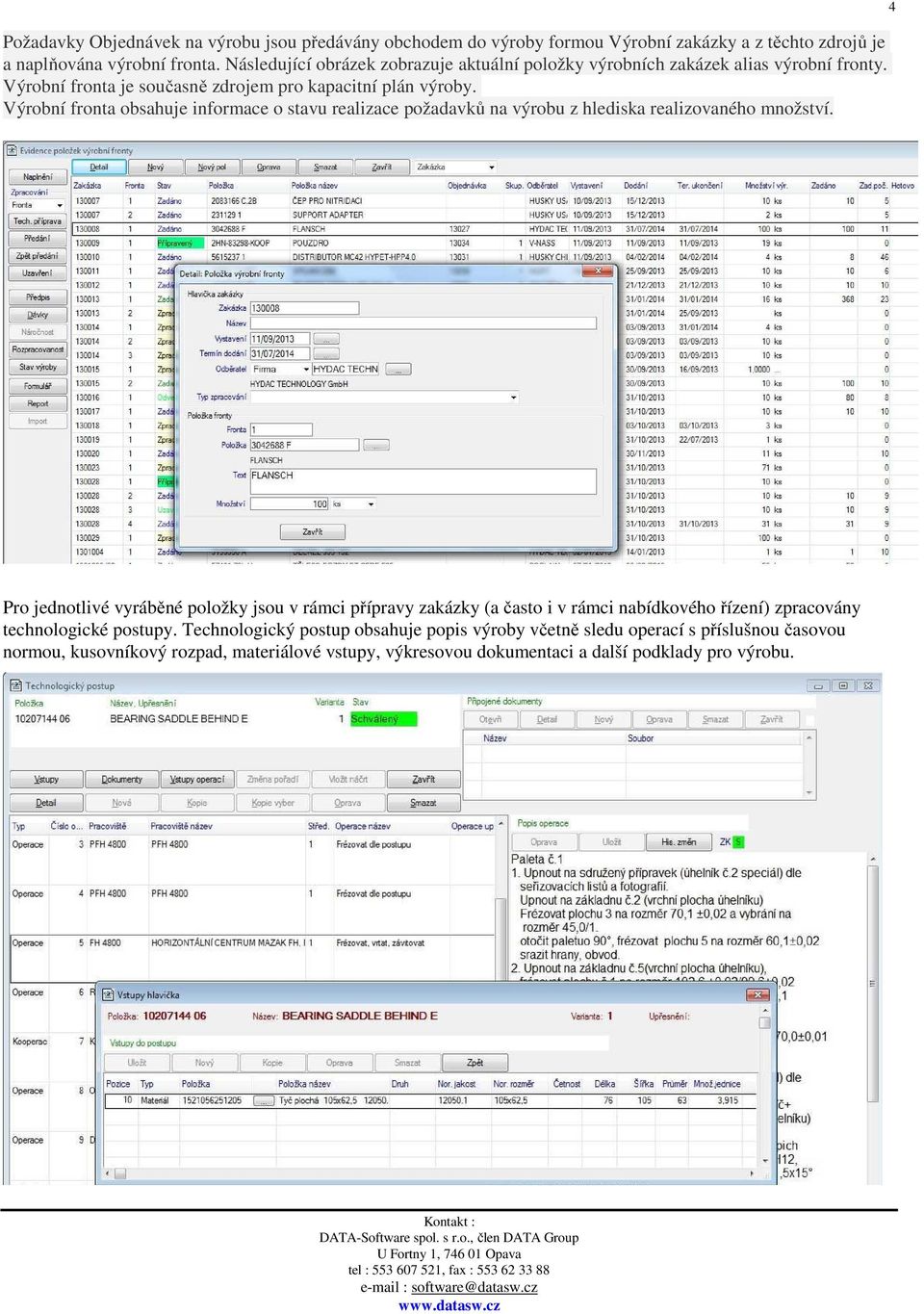924x1314 pixels.
Task: Click Zpět předání sidebar button
Action: click(38, 256)
